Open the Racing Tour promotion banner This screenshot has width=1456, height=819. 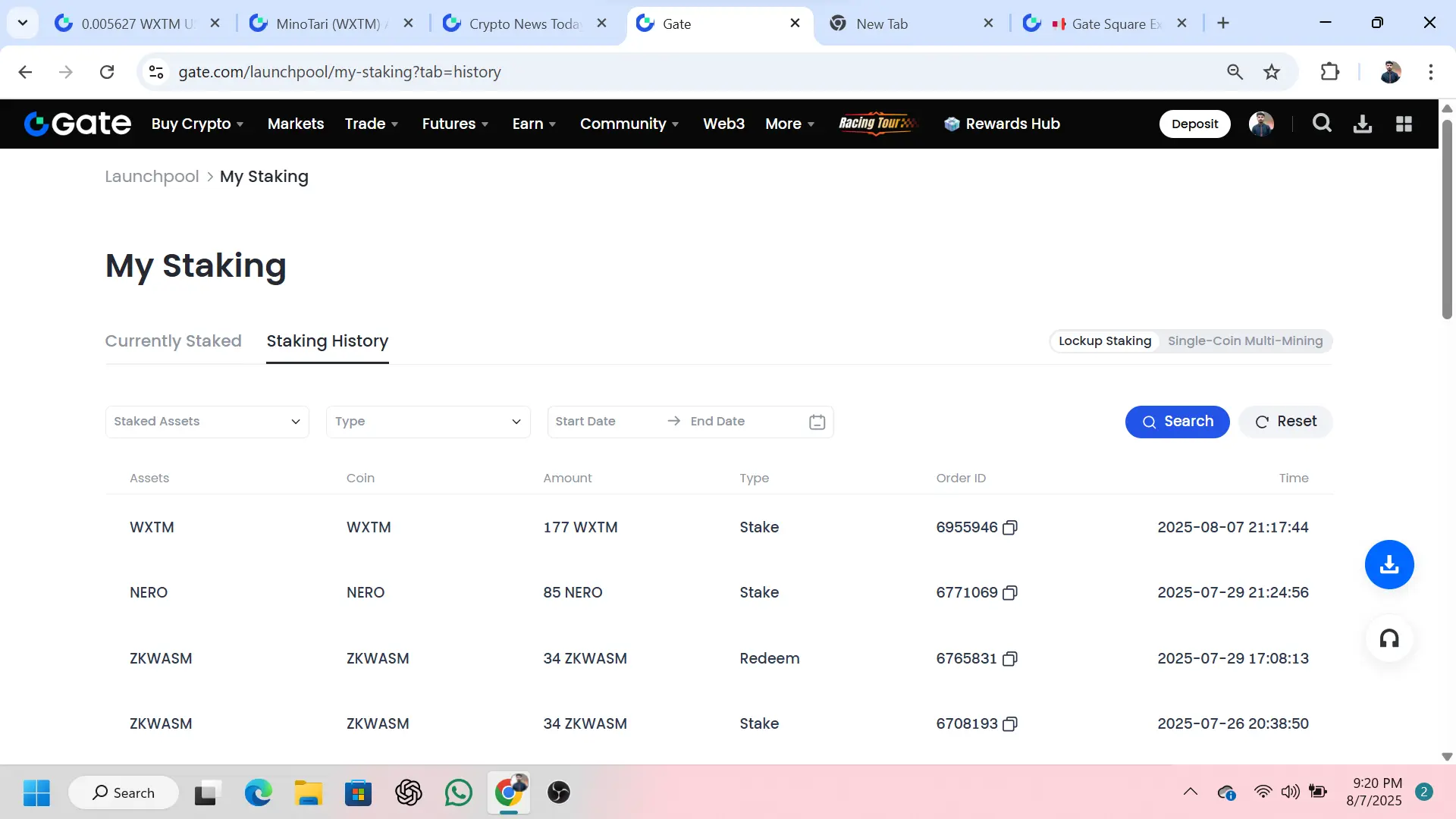pyautogui.click(x=878, y=124)
